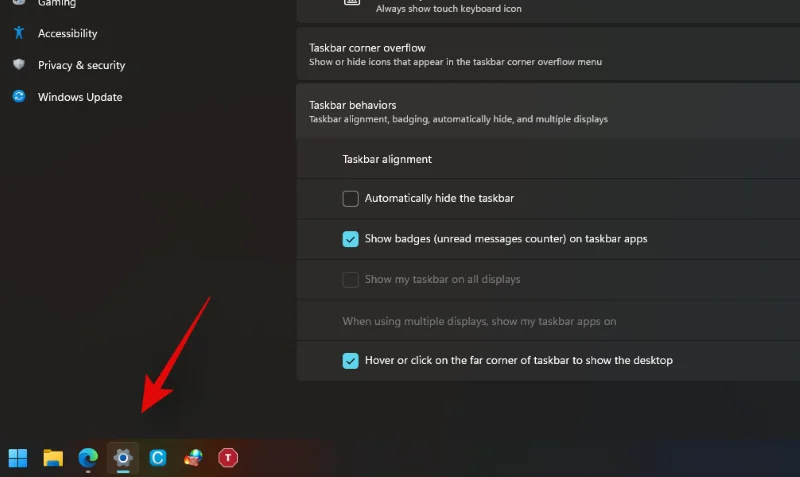
Task: Uncheck Show badges on taskbar apps
Action: tap(351, 239)
